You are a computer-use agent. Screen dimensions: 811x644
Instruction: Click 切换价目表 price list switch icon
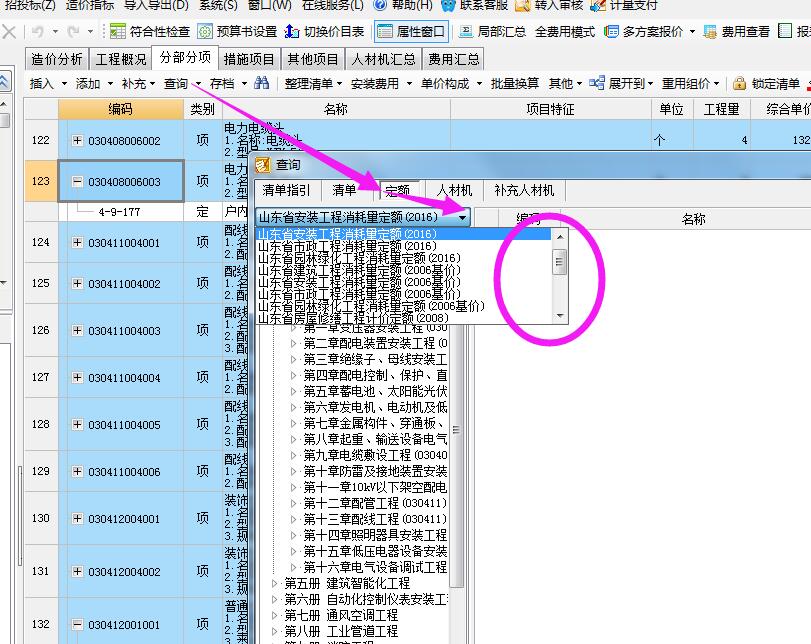tap(292, 32)
